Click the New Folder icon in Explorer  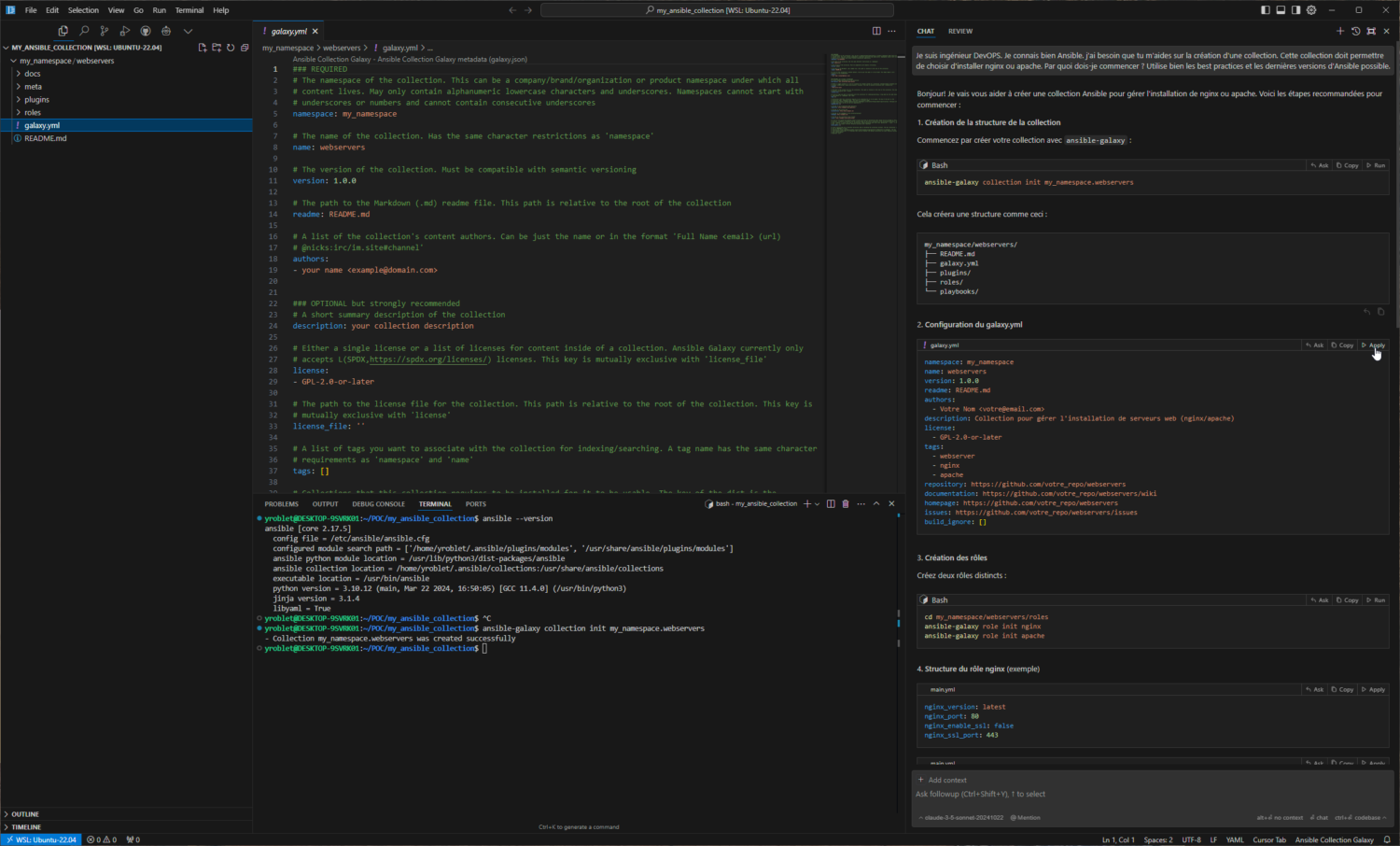tap(217, 48)
